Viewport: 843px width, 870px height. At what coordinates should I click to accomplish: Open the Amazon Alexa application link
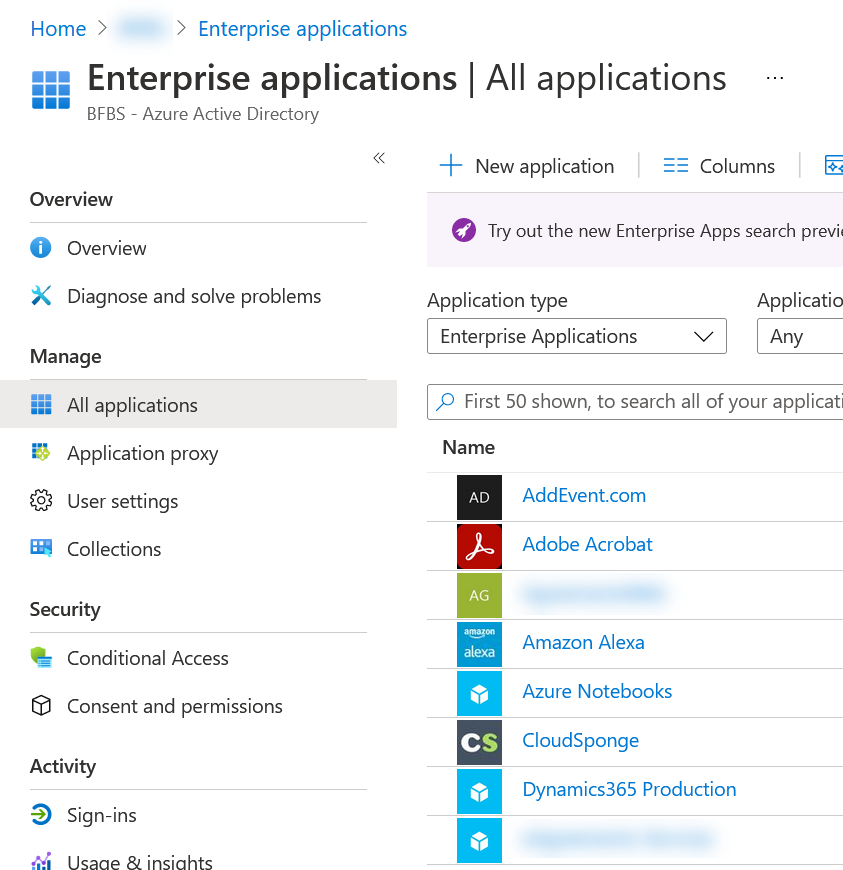(x=583, y=643)
